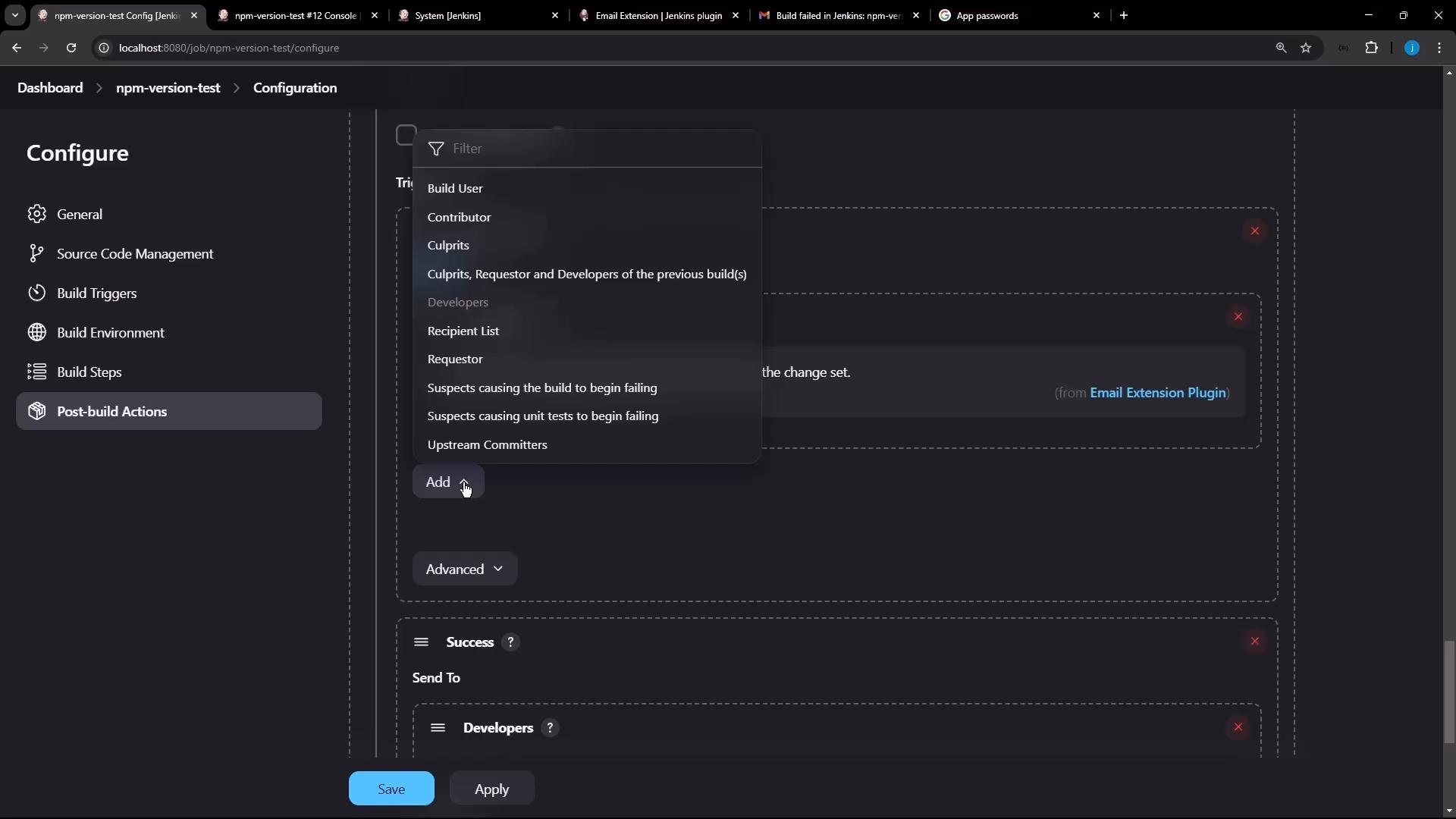Open Build Triggers clock icon

coord(36,293)
